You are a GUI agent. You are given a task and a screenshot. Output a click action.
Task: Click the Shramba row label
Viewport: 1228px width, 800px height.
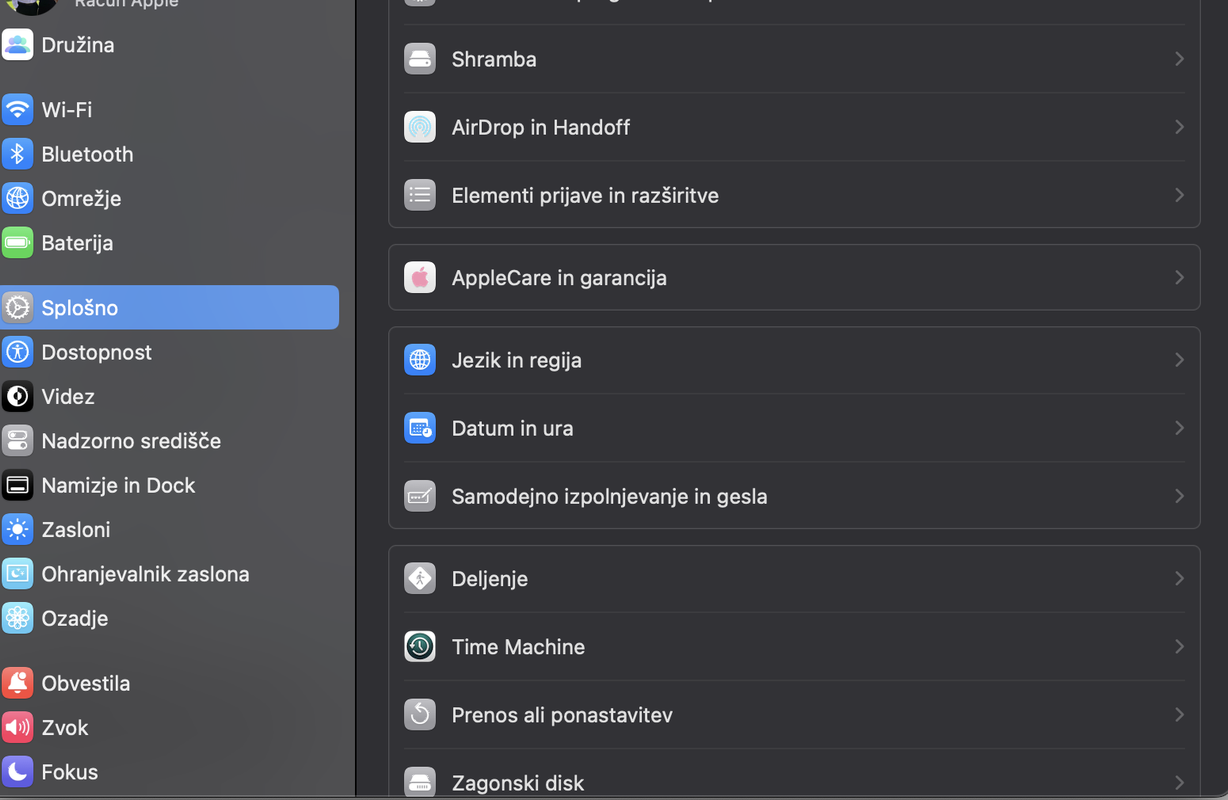tap(494, 59)
